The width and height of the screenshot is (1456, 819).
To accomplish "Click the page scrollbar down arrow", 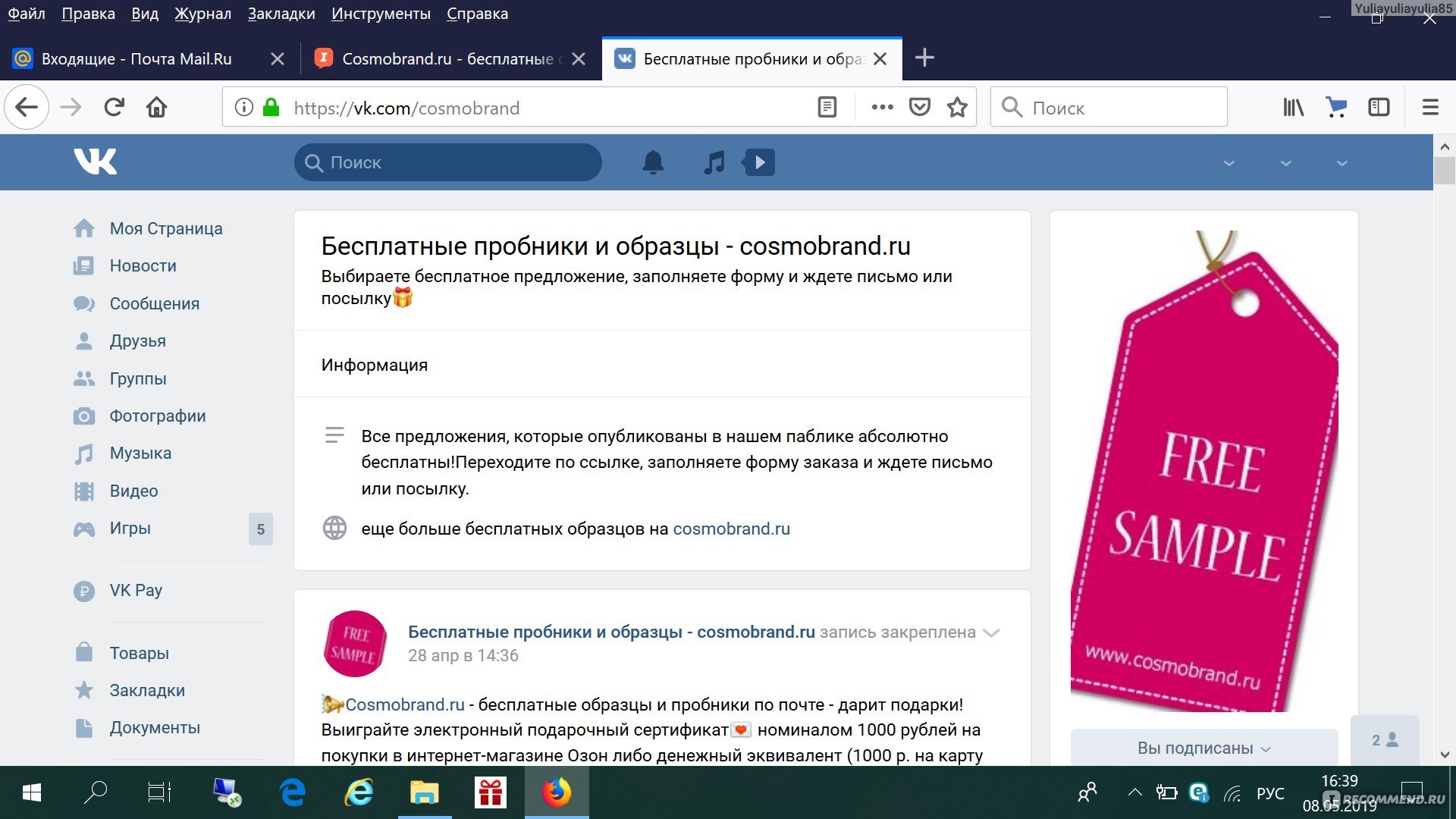I will (1445, 755).
